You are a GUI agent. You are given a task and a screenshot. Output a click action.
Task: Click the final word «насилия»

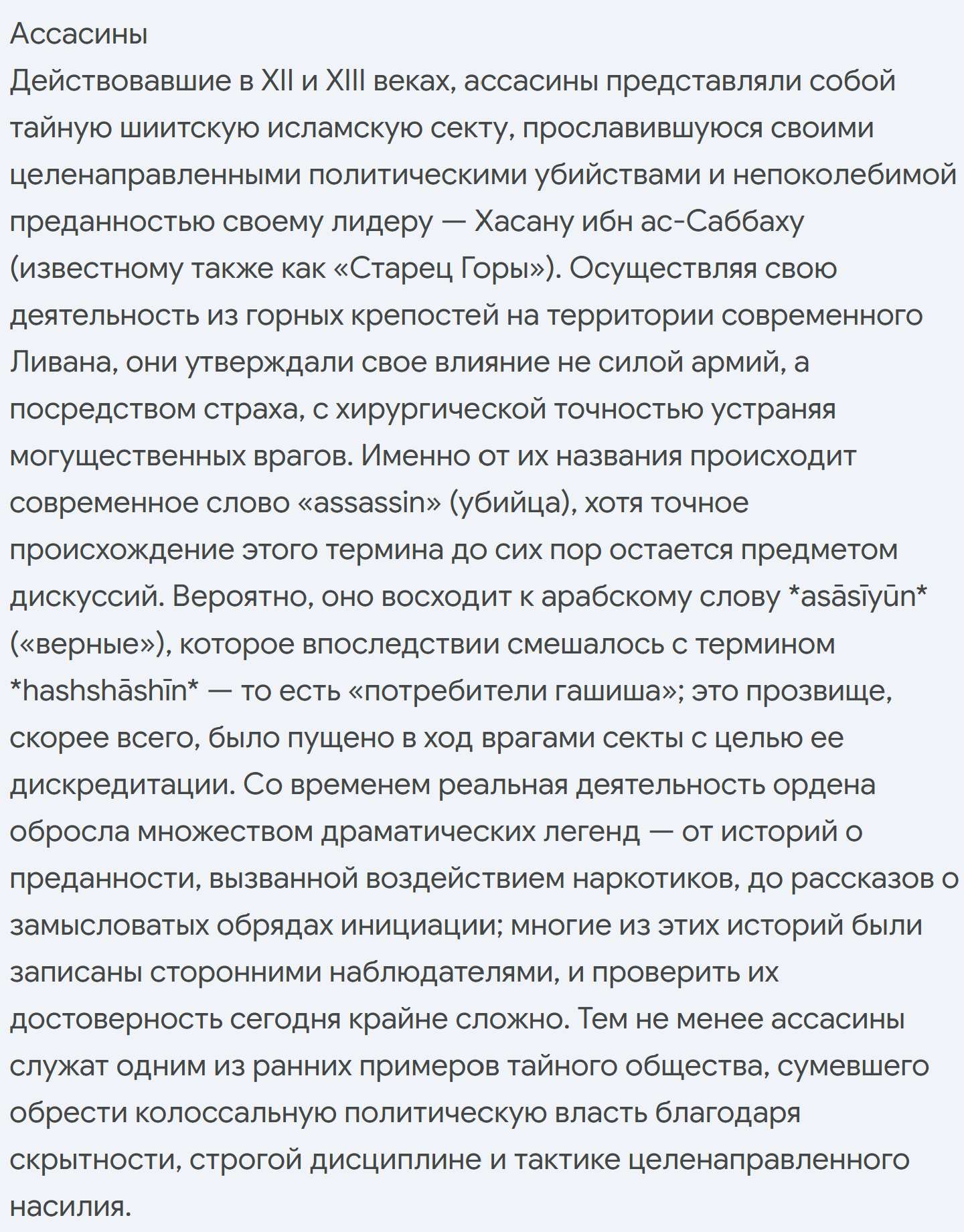[70, 1206]
